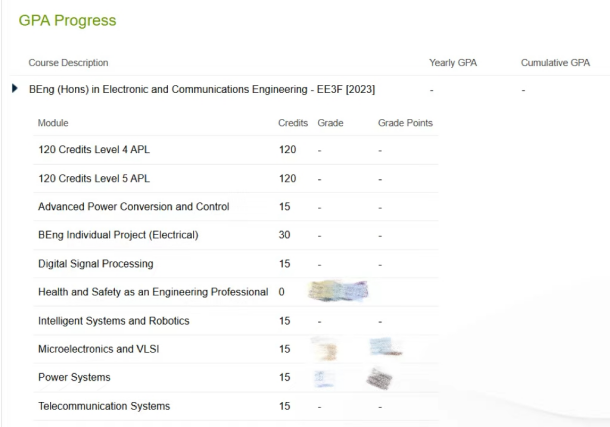Image resolution: width=610 pixels, height=427 pixels.
Task: Click the Cumulative GPA column header
Action: 555,63
